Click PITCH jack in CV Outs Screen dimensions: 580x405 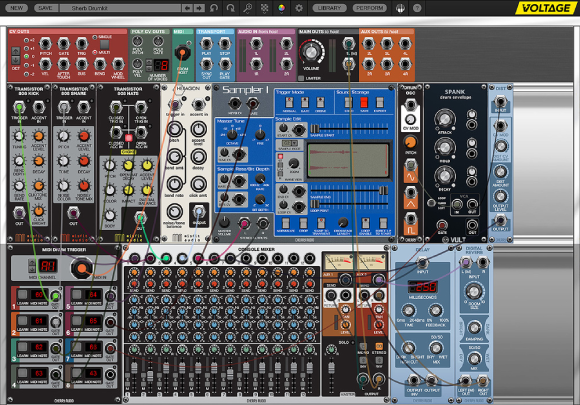pos(45,44)
